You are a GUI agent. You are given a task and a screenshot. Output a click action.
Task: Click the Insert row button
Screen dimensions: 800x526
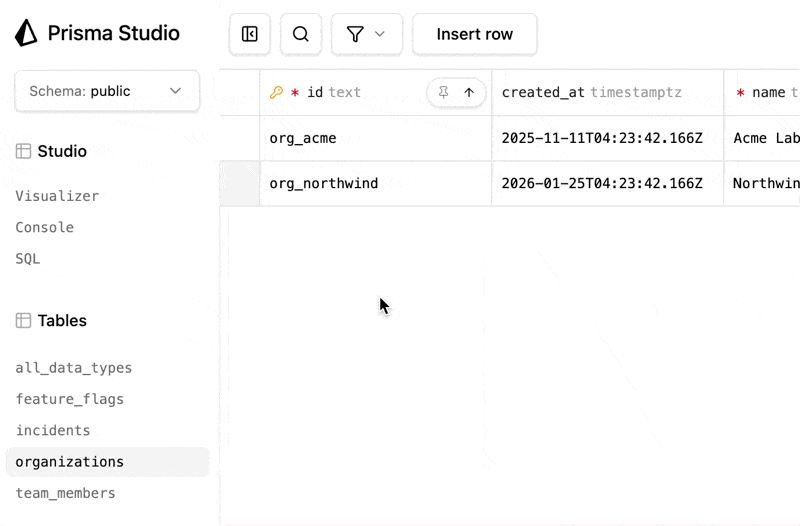tap(474, 34)
